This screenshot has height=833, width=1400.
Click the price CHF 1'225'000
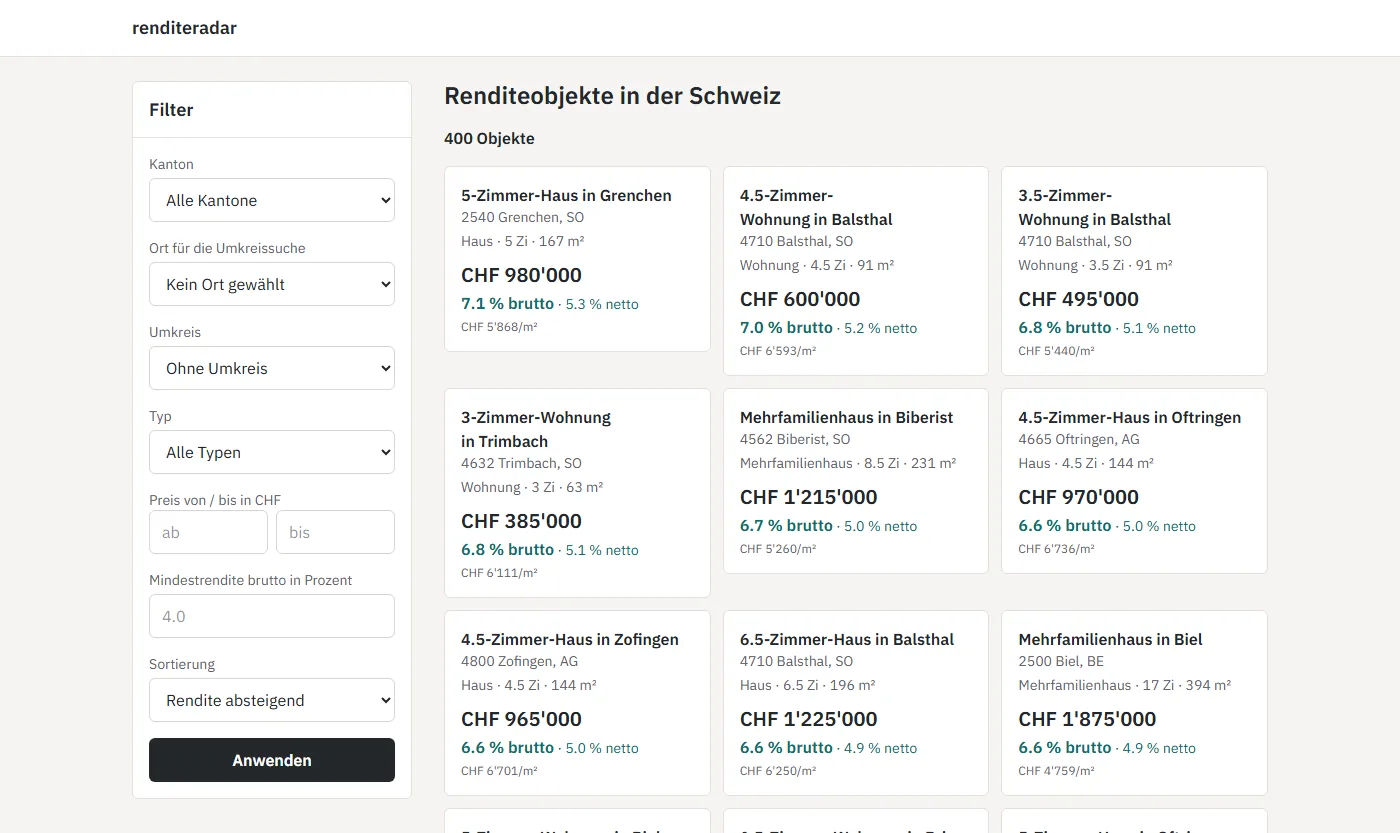tap(809, 719)
